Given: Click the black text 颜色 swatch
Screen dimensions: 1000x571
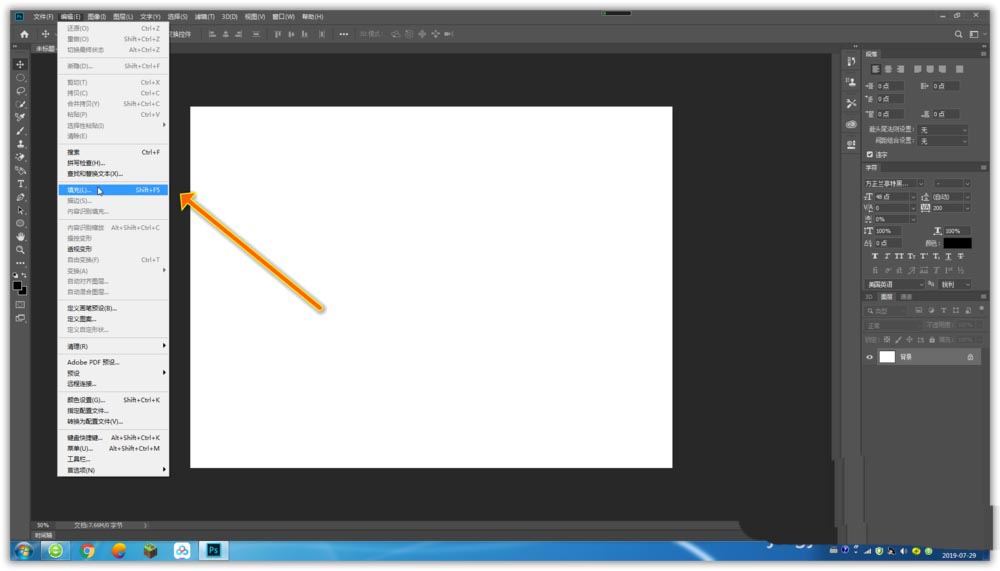Looking at the screenshot, I should tap(957, 243).
